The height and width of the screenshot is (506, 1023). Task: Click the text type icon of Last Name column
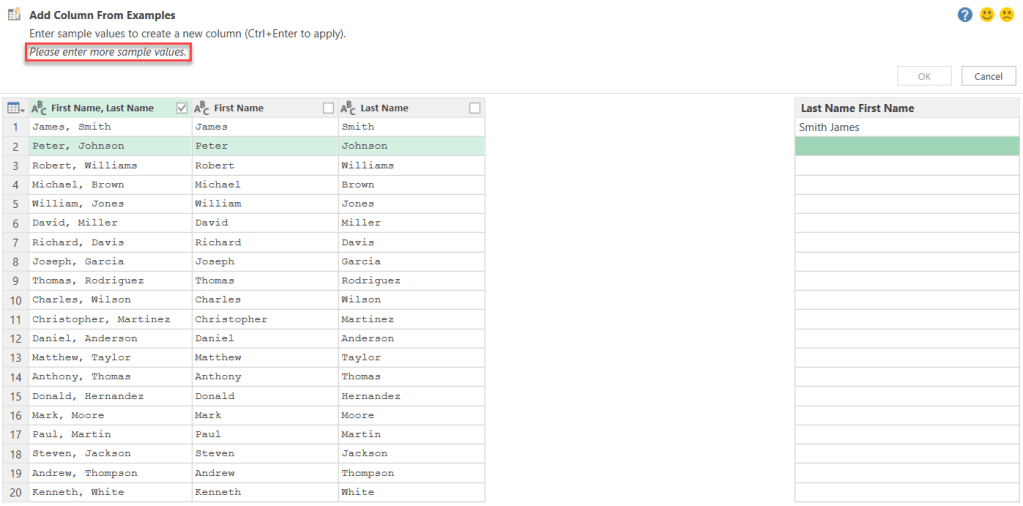[x=348, y=108]
